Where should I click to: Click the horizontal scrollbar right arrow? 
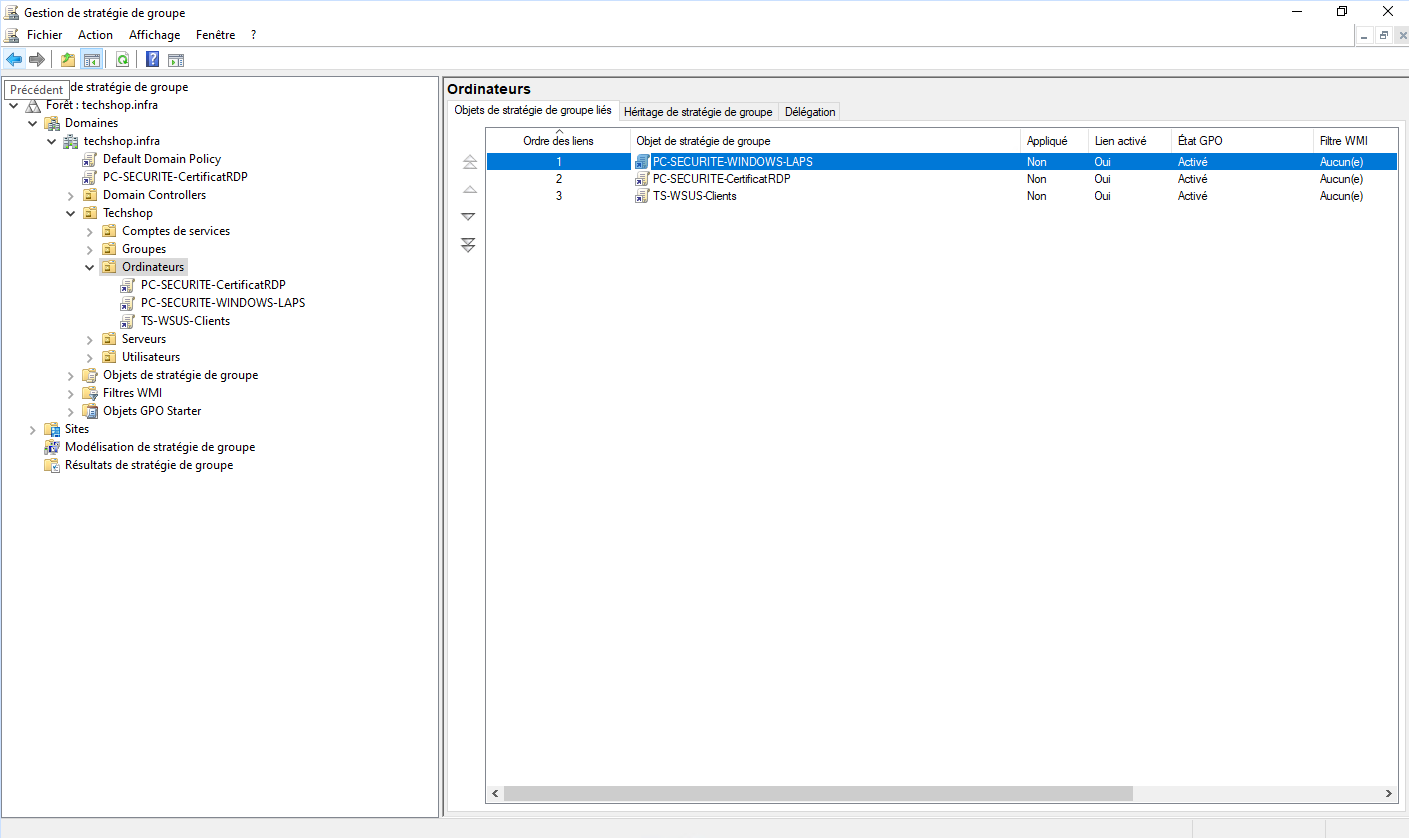pos(1389,794)
